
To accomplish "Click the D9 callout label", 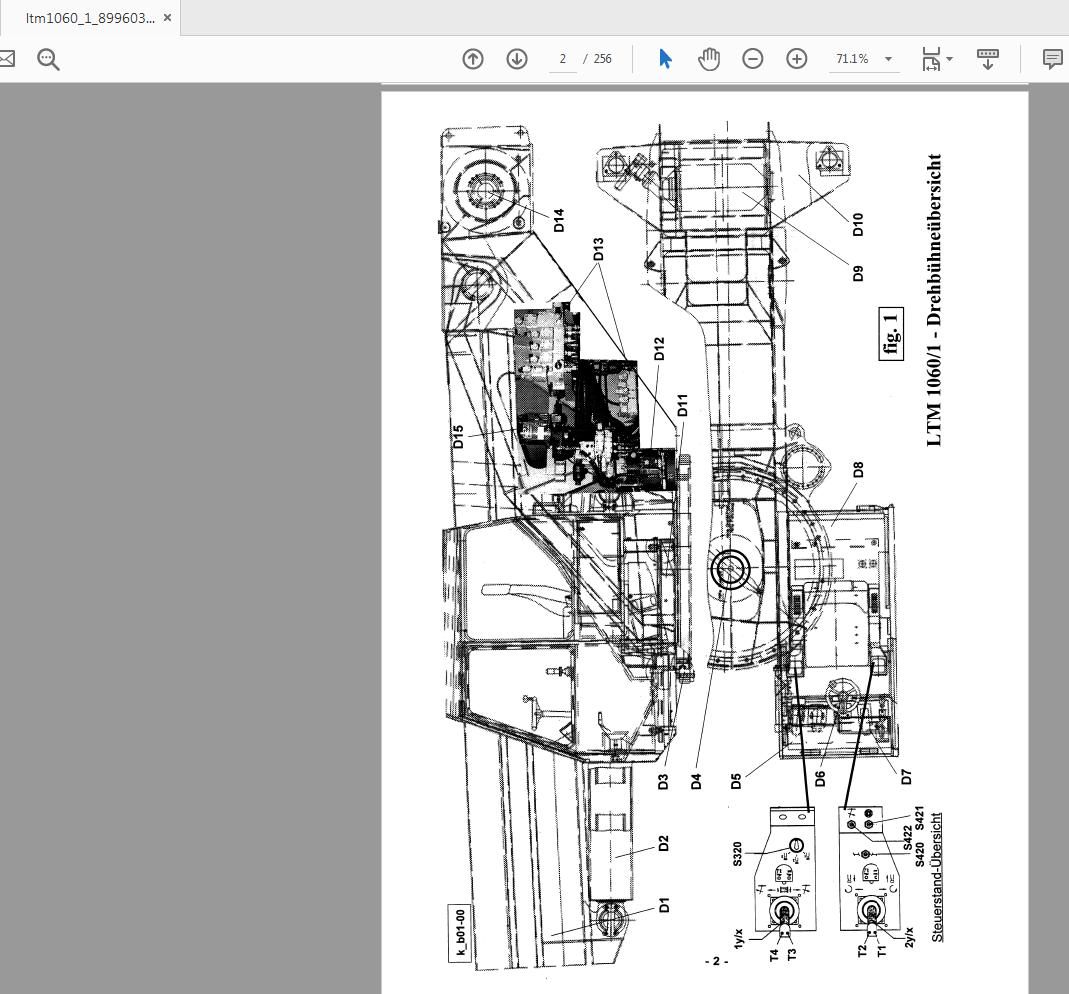I will pyautogui.click(x=858, y=273).
